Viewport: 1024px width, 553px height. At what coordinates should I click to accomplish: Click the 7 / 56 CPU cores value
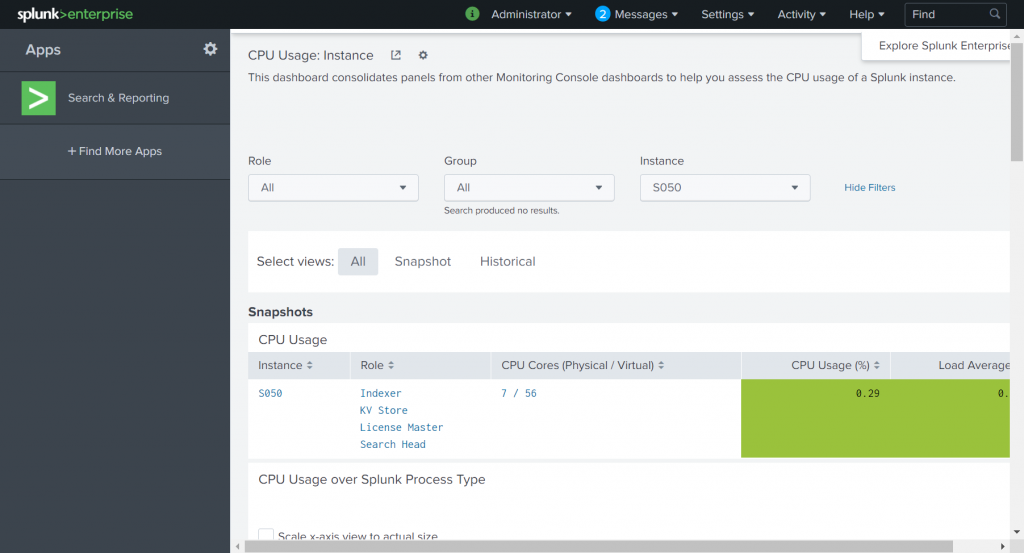tap(519, 393)
